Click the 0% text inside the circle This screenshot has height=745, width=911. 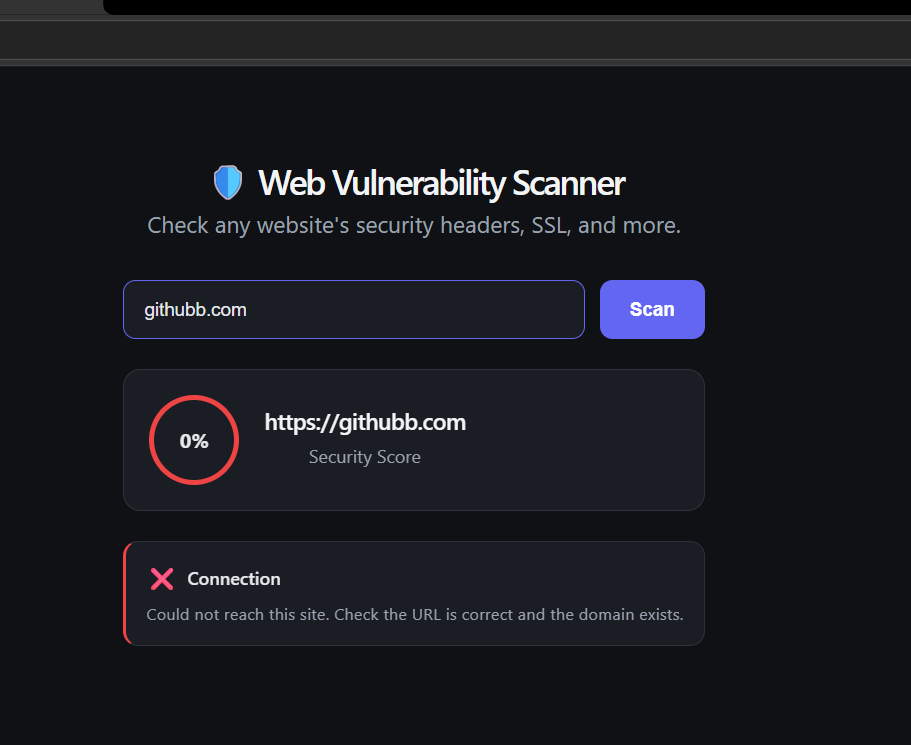194,441
